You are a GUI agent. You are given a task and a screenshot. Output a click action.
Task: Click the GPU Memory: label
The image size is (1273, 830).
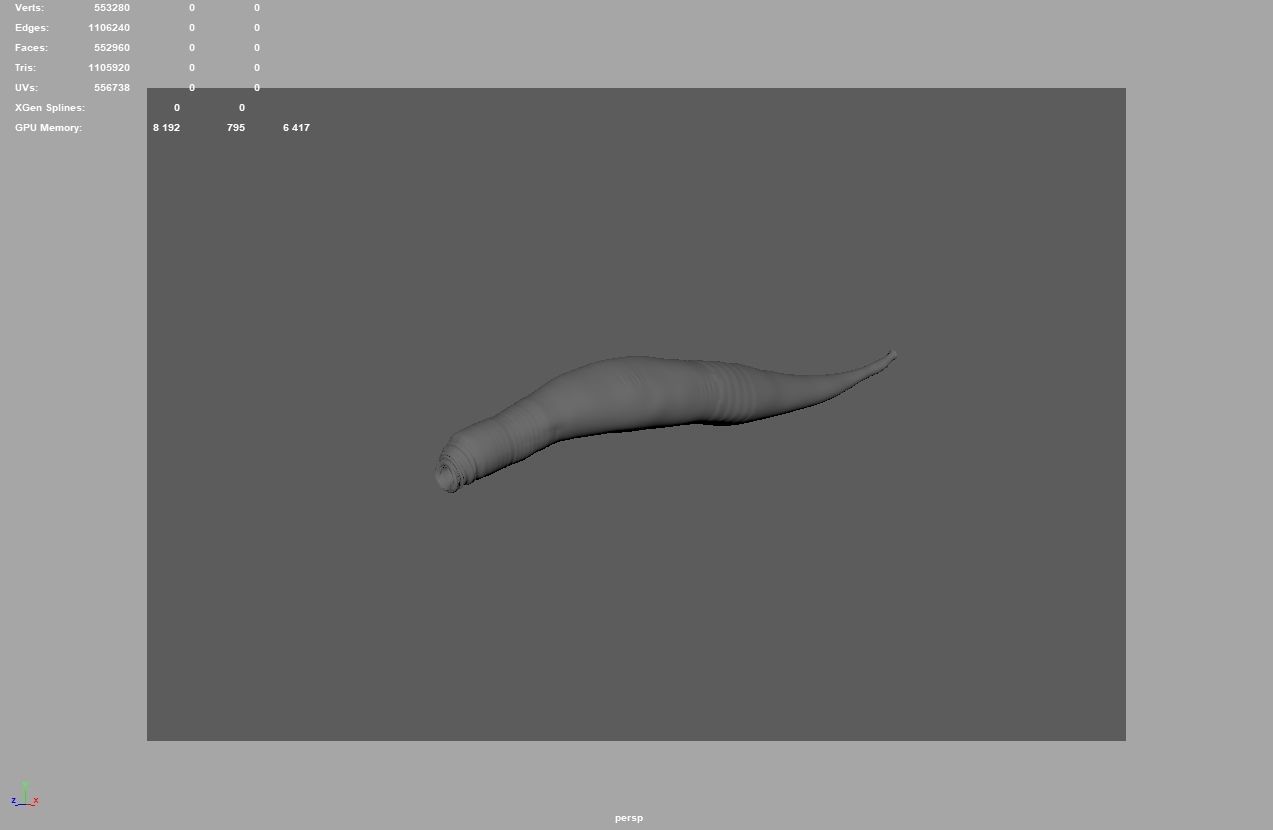[x=48, y=128]
